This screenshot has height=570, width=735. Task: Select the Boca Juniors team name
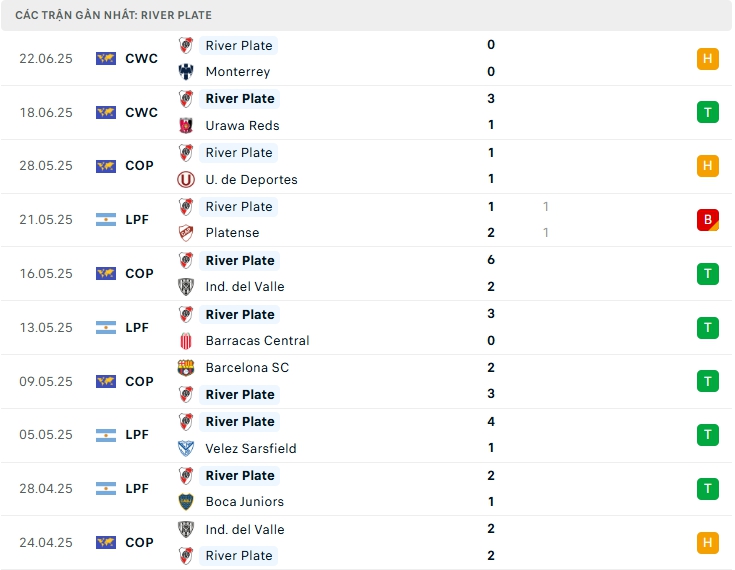[244, 502]
